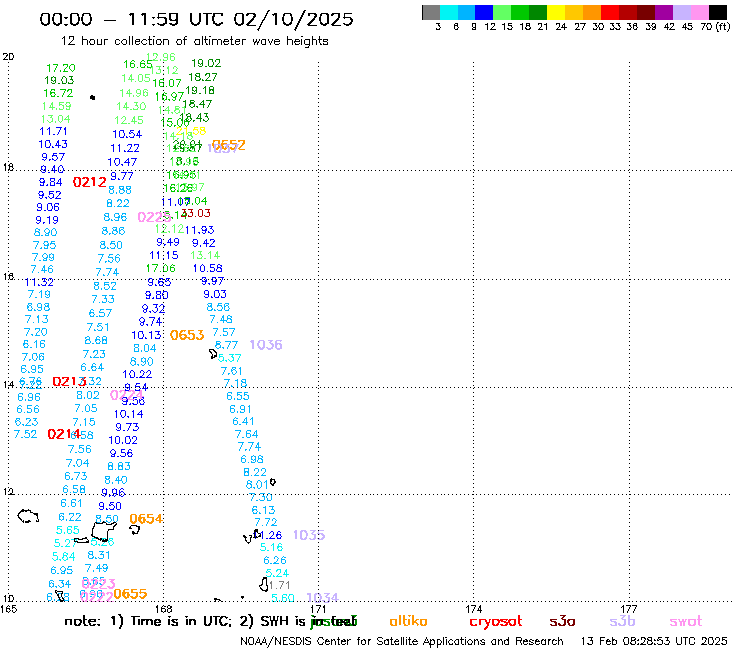Click the 's3b' satellite legend label

(x=622, y=621)
